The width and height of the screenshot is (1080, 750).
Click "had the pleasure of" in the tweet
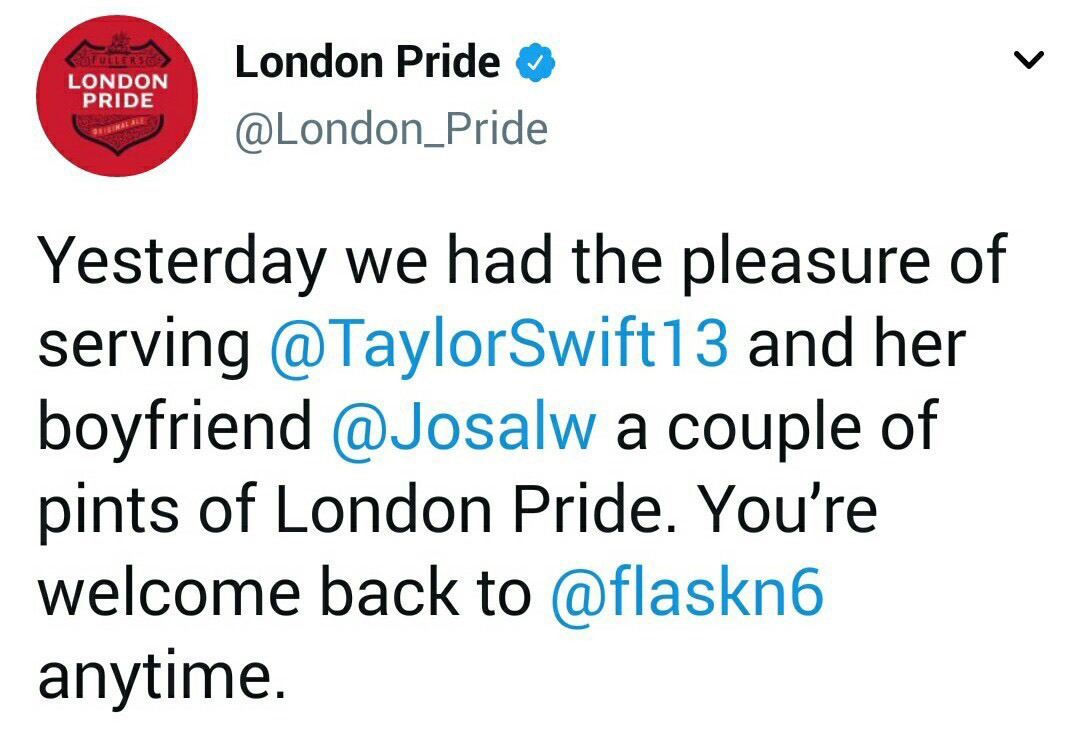(x=738, y=264)
